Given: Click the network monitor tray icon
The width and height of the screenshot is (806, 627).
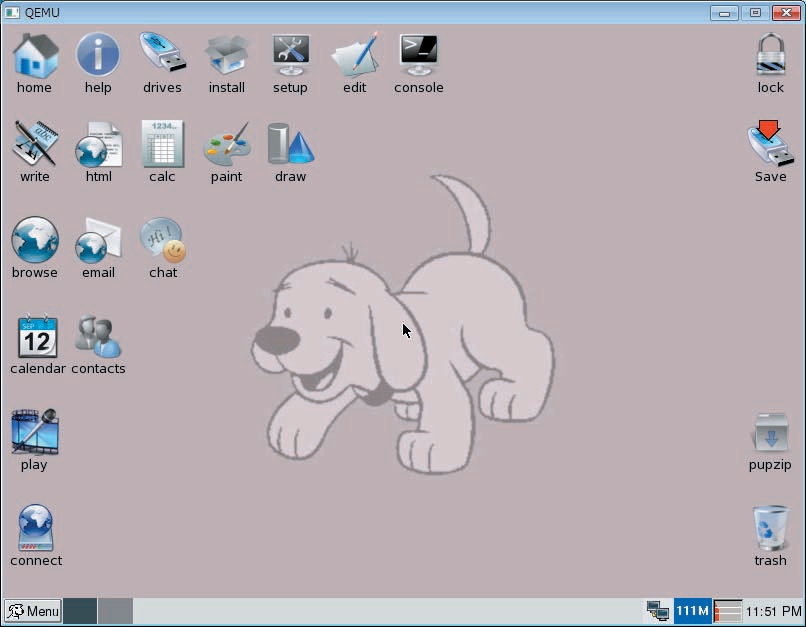Looking at the screenshot, I should pos(658,611).
